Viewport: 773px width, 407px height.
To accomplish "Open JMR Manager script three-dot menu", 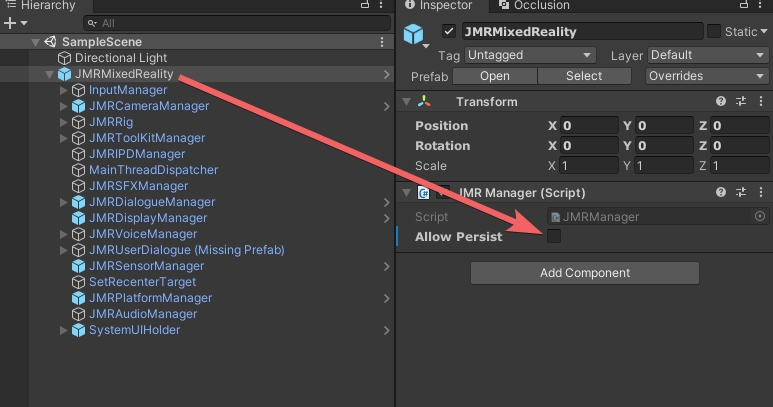I will click(761, 193).
